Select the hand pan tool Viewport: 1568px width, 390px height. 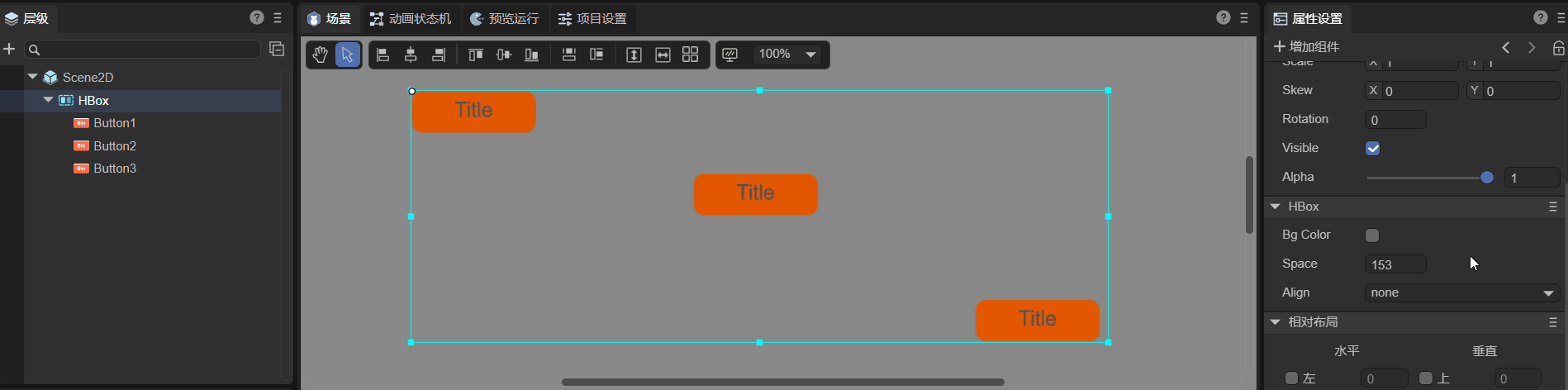[x=320, y=55]
